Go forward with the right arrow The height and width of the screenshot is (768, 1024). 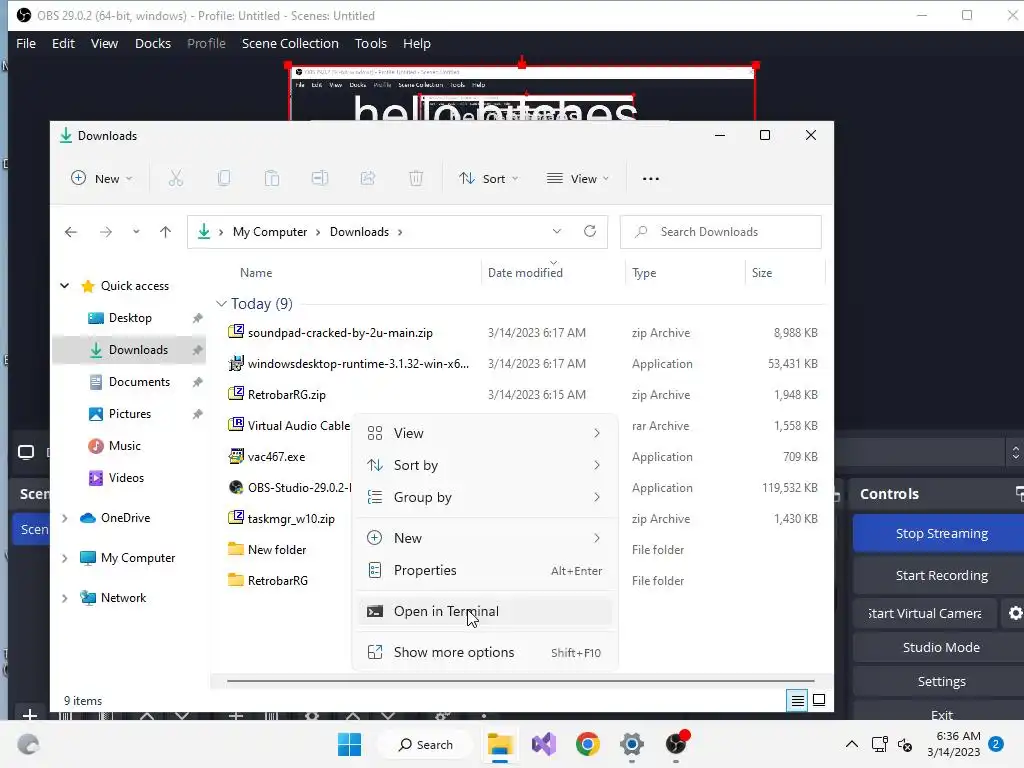pos(106,232)
